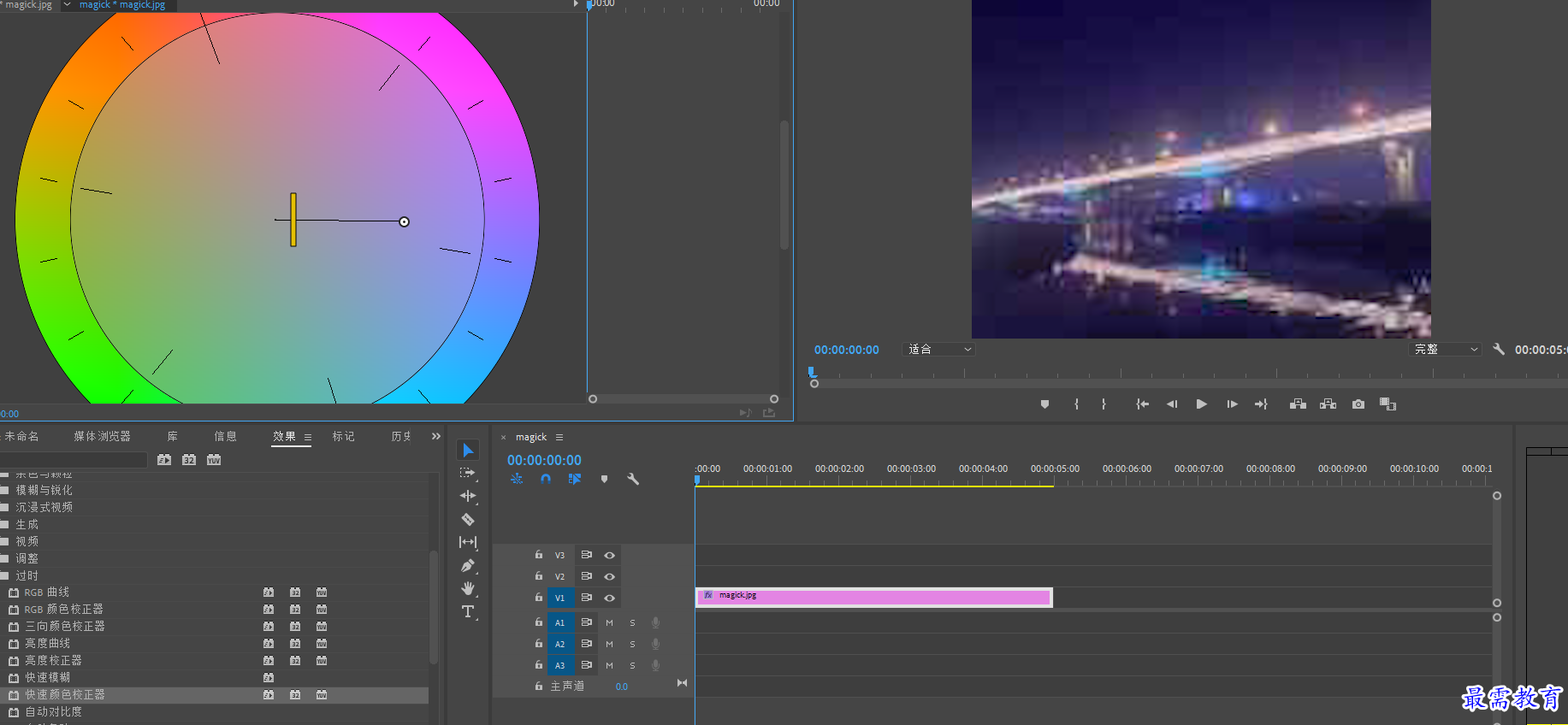Image resolution: width=1568 pixels, height=725 pixels.
Task: Select the 效果 tab
Action: 284,436
